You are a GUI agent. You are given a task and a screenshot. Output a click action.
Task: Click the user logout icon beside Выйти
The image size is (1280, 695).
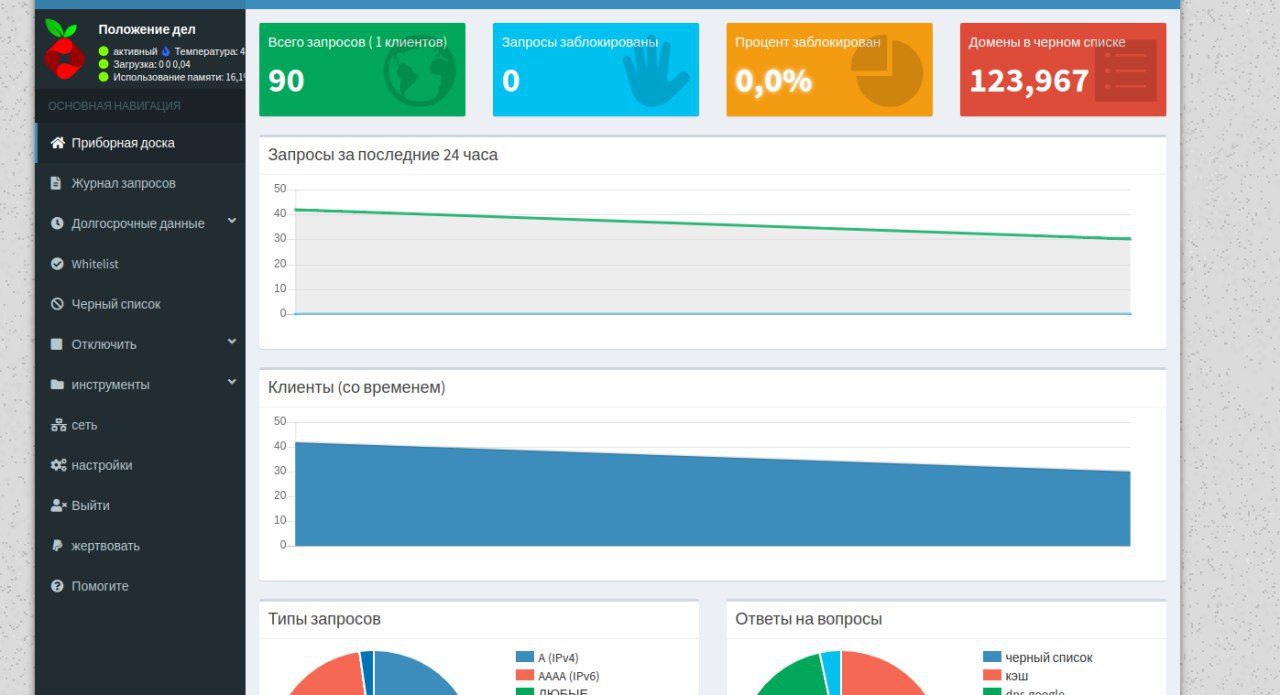point(58,505)
